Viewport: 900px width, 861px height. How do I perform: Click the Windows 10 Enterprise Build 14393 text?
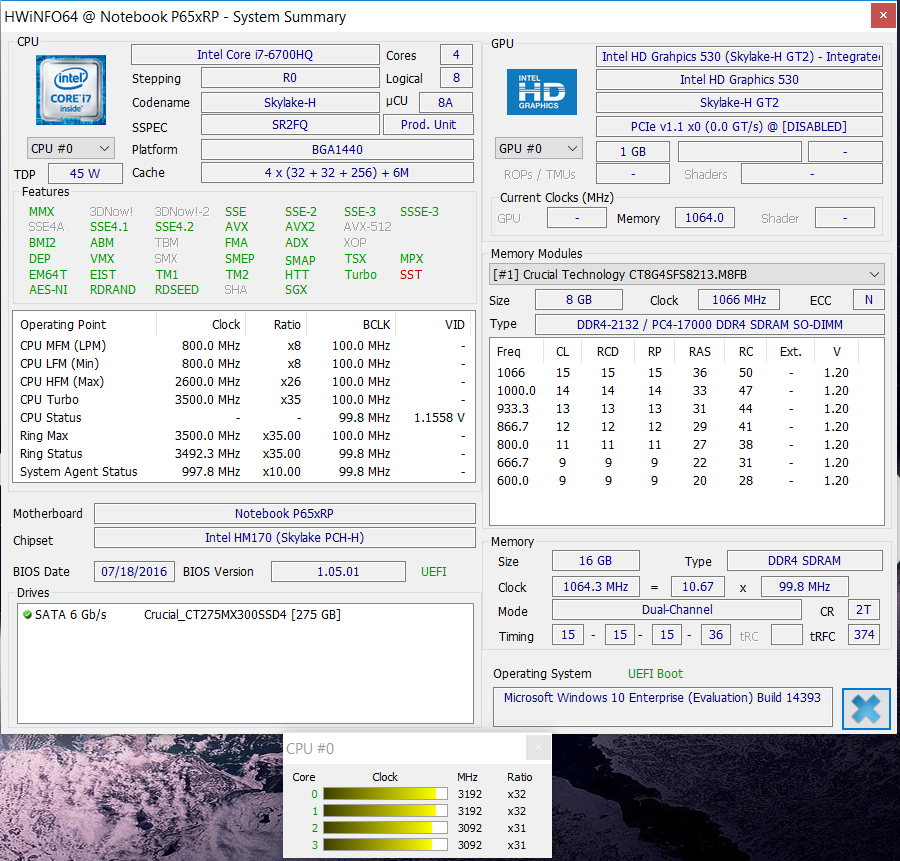pos(662,698)
